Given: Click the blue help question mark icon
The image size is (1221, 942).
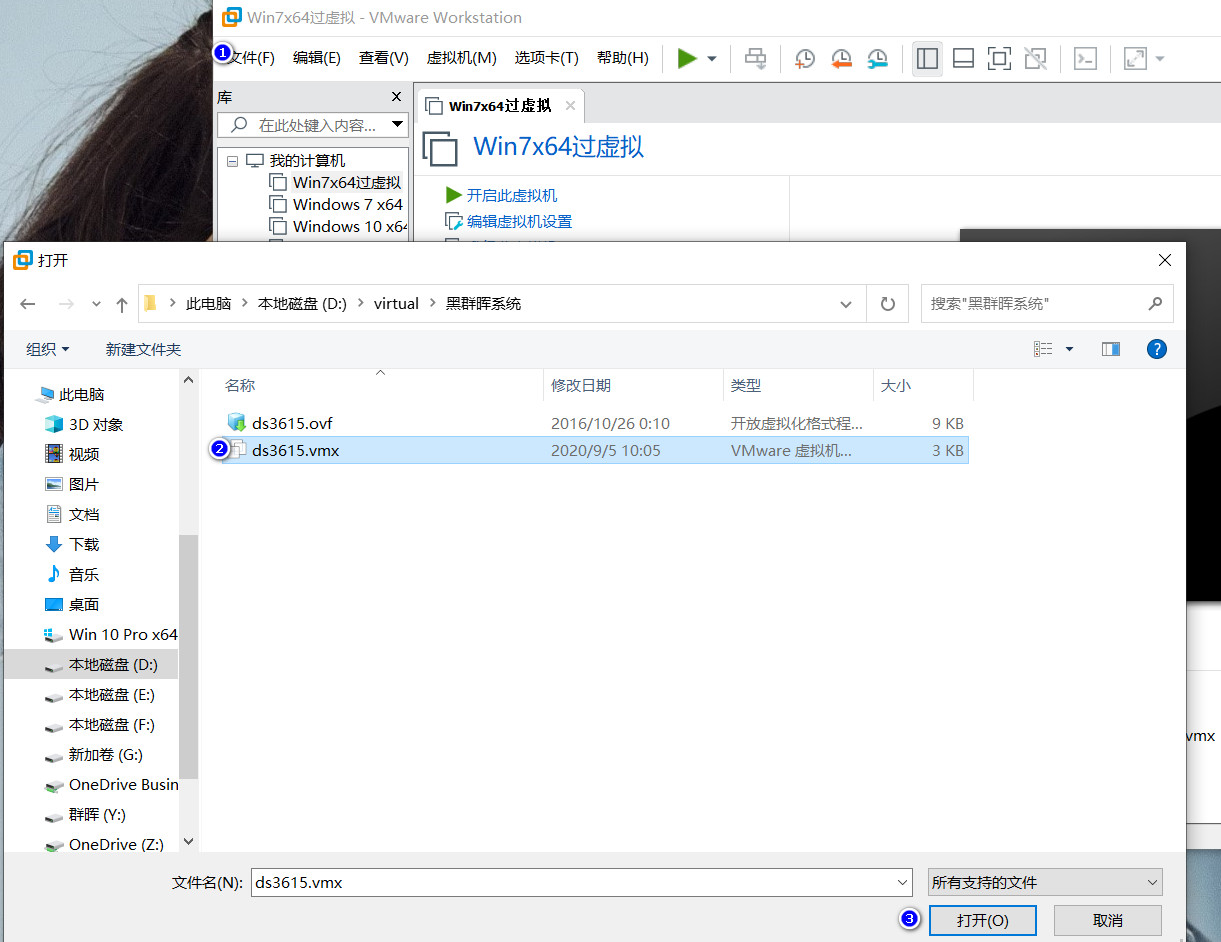Looking at the screenshot, I should 1156,349.
